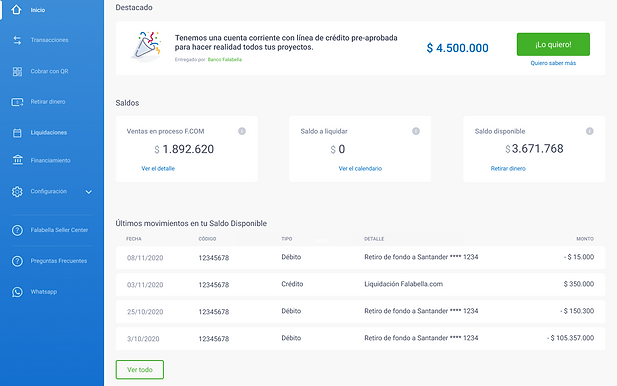Click Banco Falabella link
The height and width of the screenshot is (386, 617).
click(x=225, y=59)
